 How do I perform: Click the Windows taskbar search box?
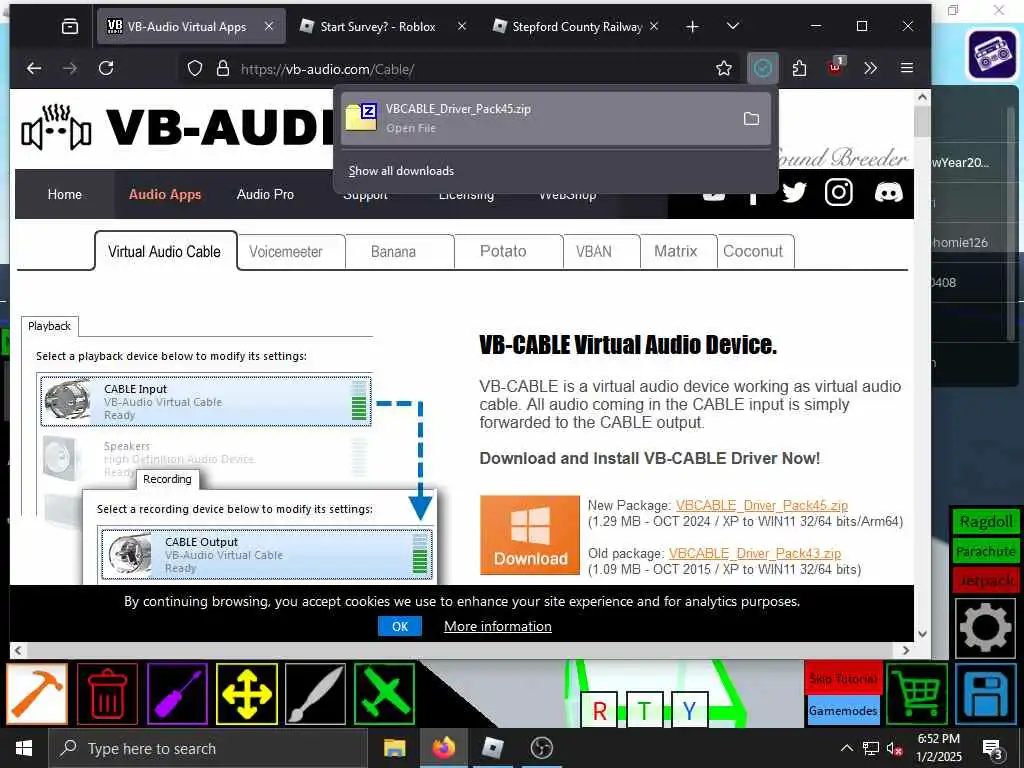pos(208,748)
